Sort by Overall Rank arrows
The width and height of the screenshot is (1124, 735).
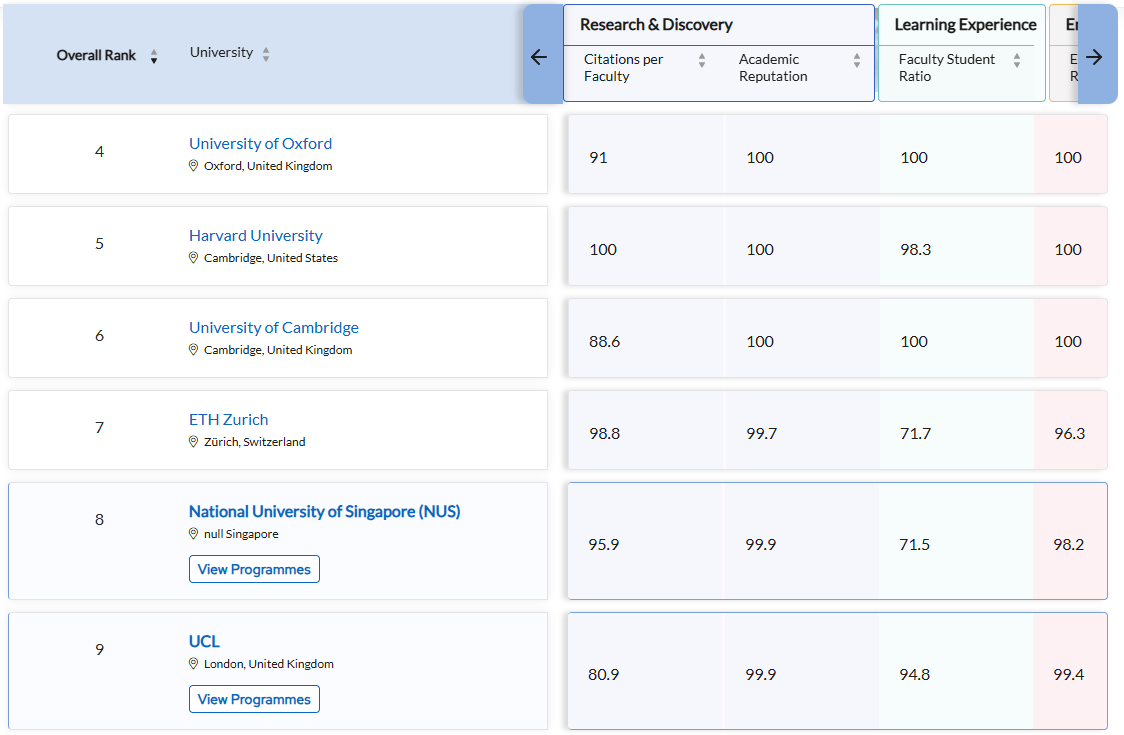click(154, 56)
